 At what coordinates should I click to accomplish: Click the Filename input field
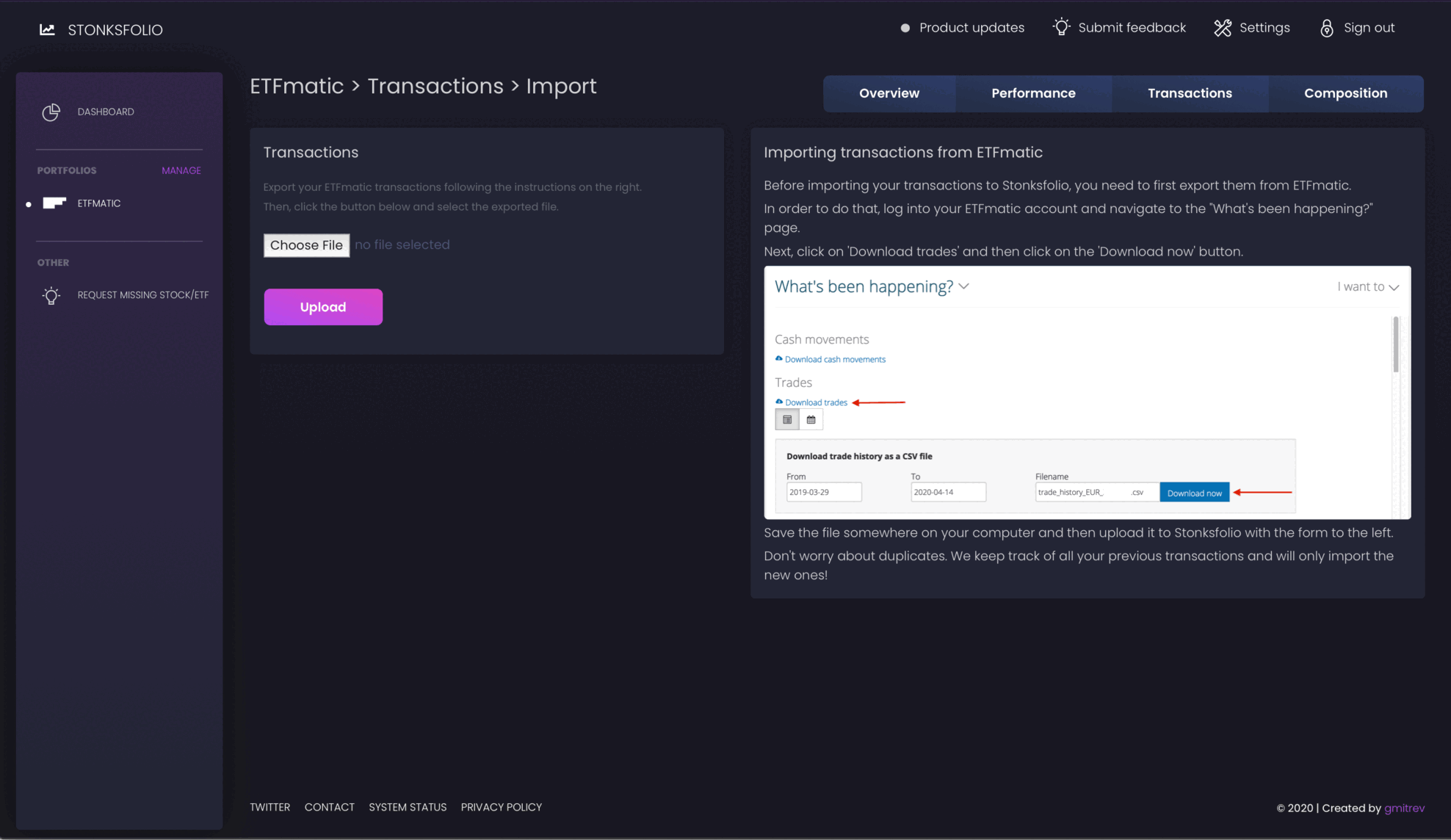pos(1097,492)
